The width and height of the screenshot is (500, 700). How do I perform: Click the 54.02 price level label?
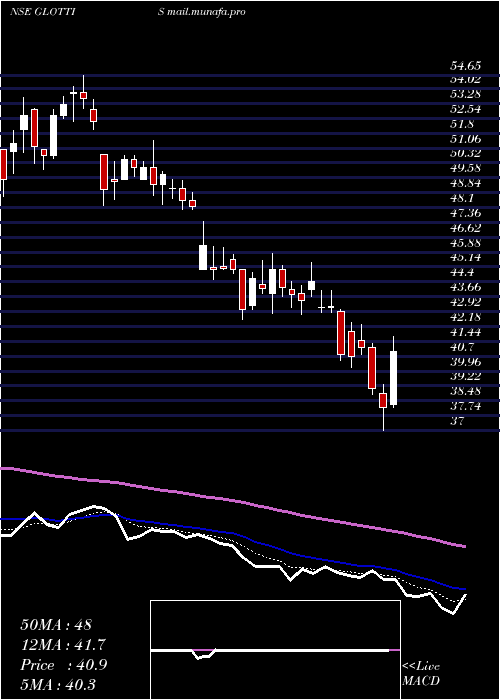point(465,79)
